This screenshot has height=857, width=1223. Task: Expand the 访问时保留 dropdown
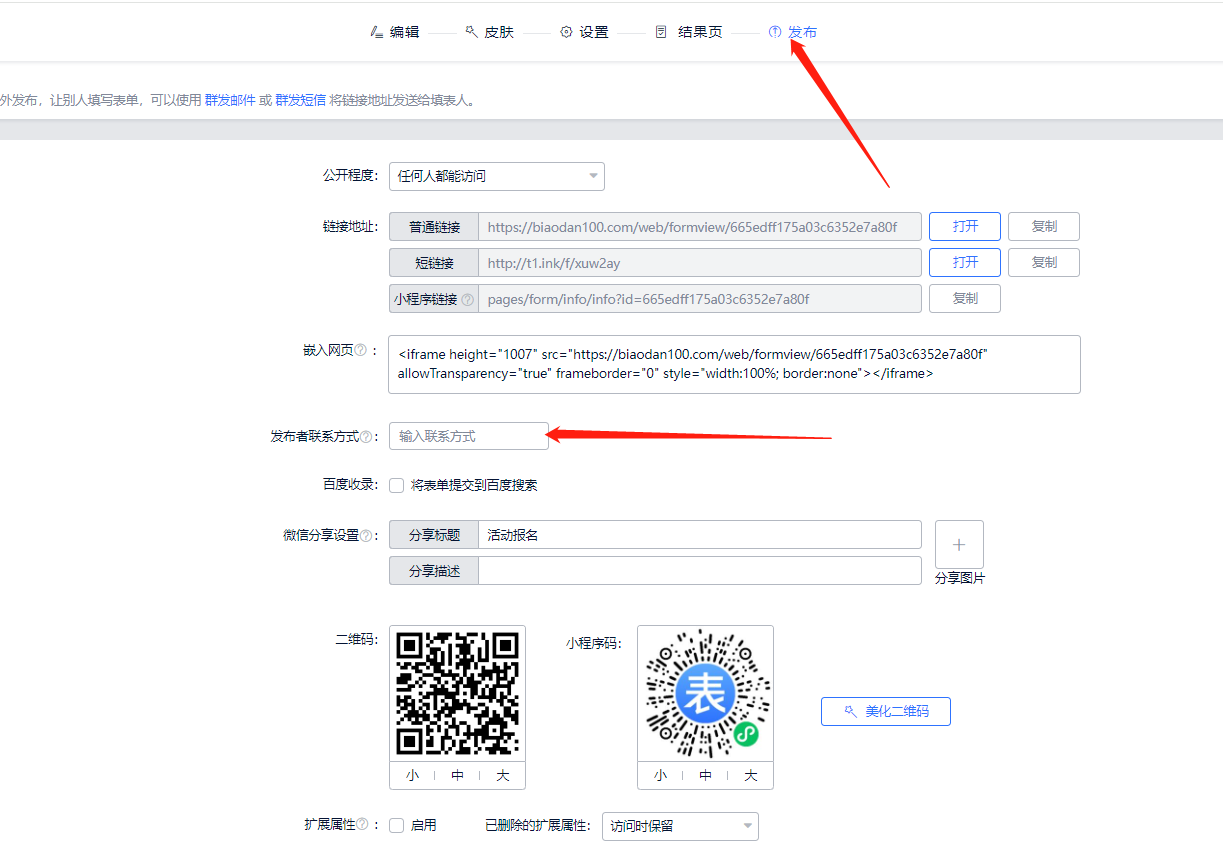click(680, 826)
